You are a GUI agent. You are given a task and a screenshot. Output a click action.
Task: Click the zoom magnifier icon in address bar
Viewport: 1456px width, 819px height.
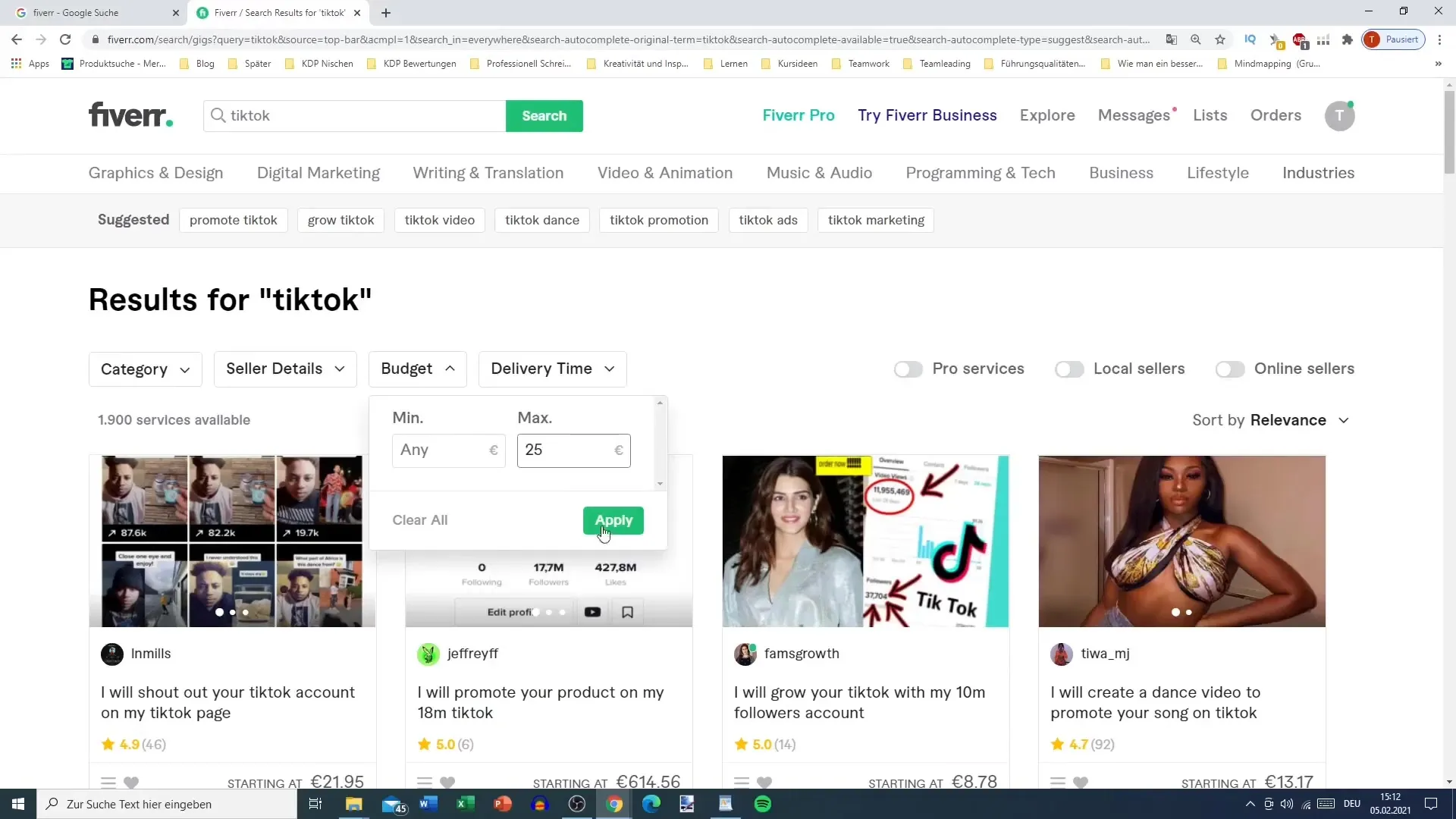(x=1196, y=39)
